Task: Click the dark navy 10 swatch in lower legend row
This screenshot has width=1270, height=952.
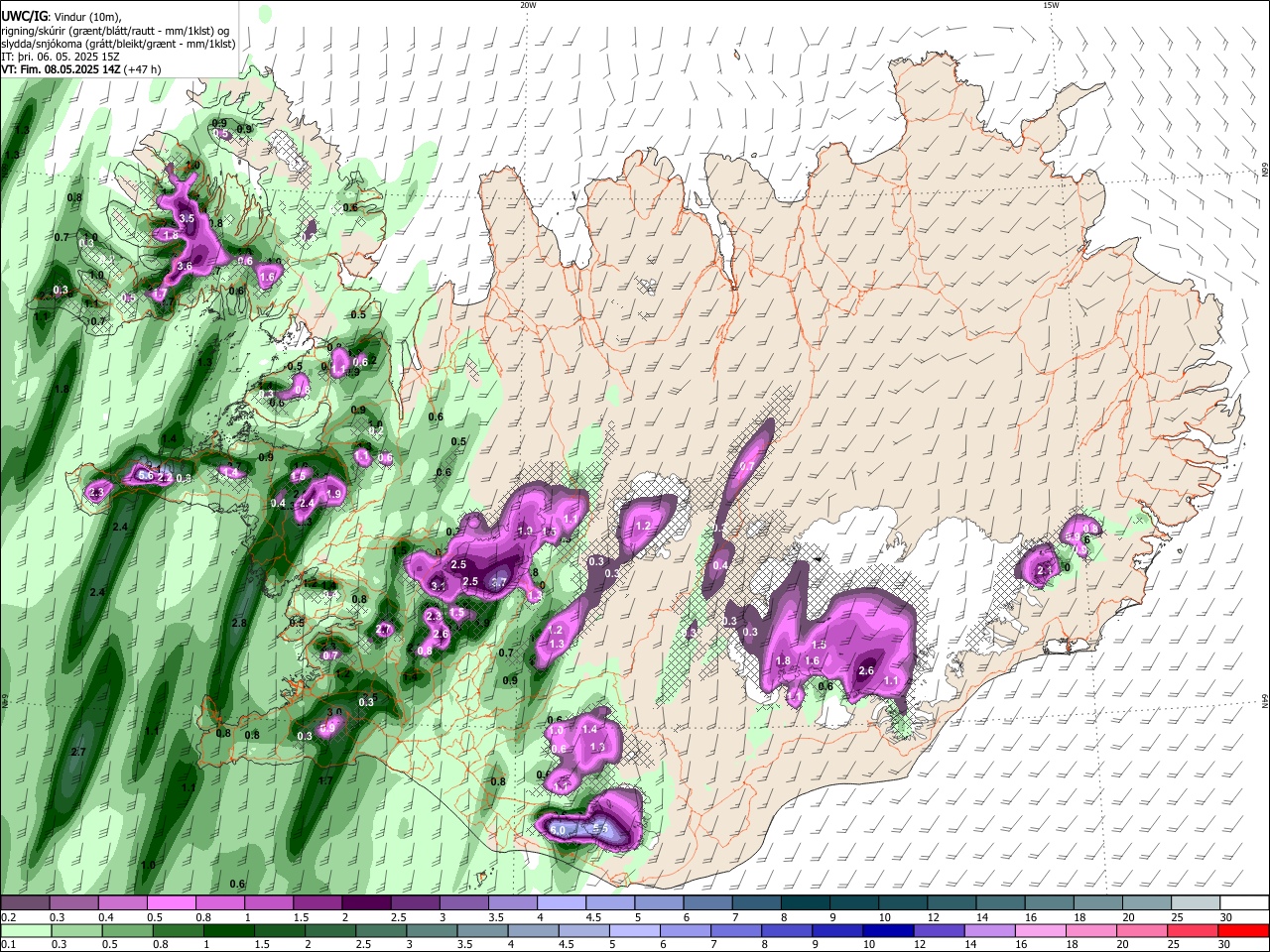Action: pos(888,930)
